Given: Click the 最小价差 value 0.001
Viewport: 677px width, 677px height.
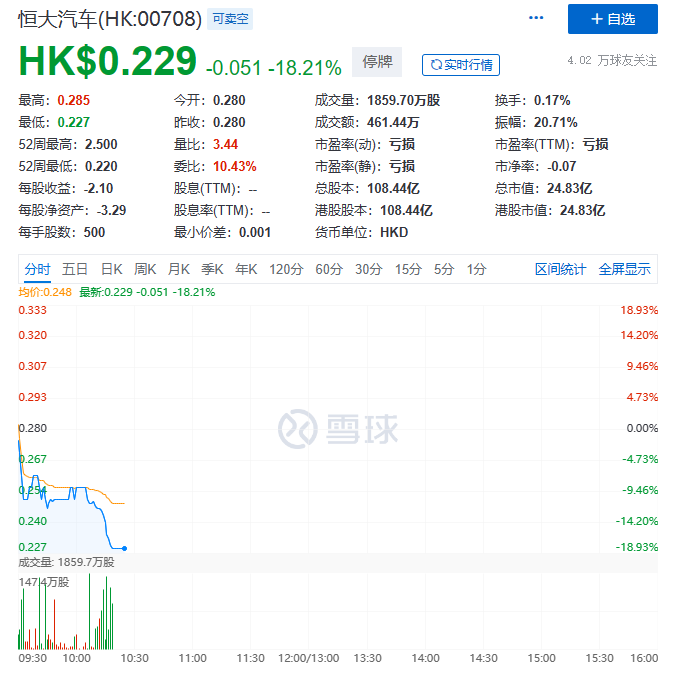Looking at the screenshot, I should [x=255, y=233].
